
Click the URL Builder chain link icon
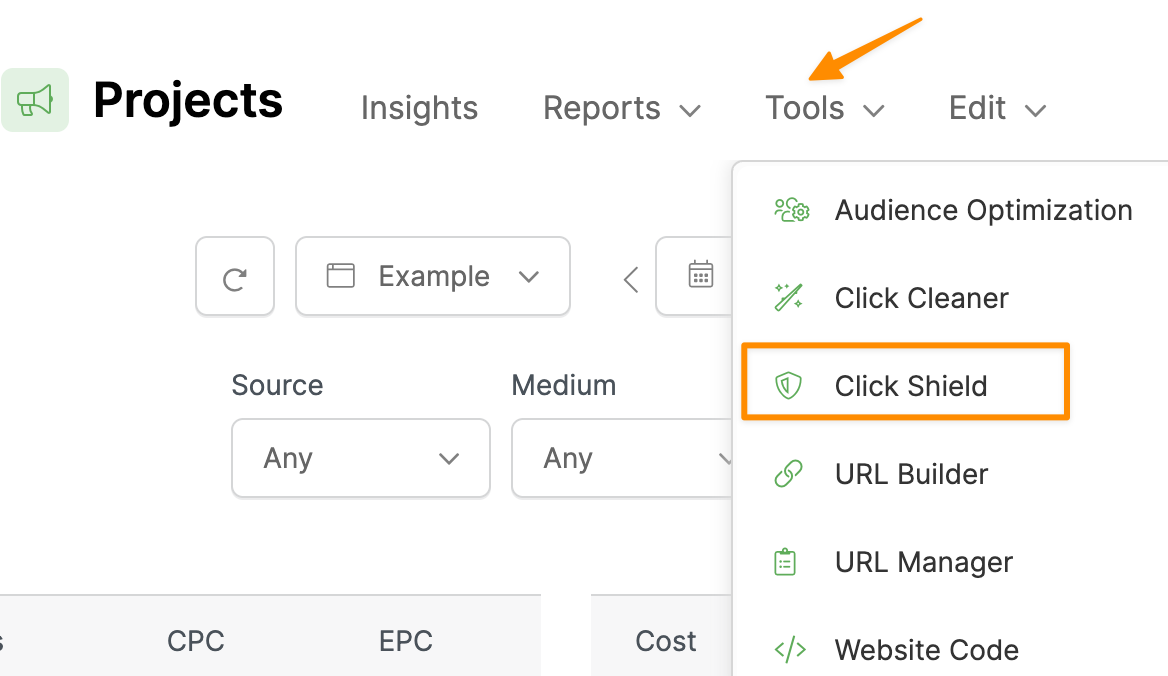click(789, 474)
